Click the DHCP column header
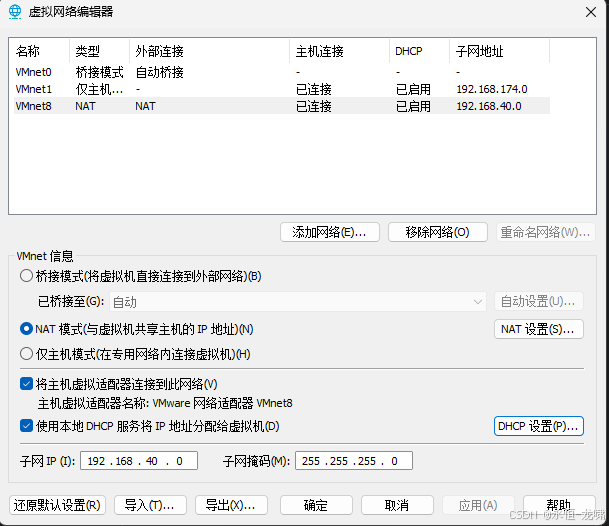Screen dimensions: 609x526 coord(419,51)
